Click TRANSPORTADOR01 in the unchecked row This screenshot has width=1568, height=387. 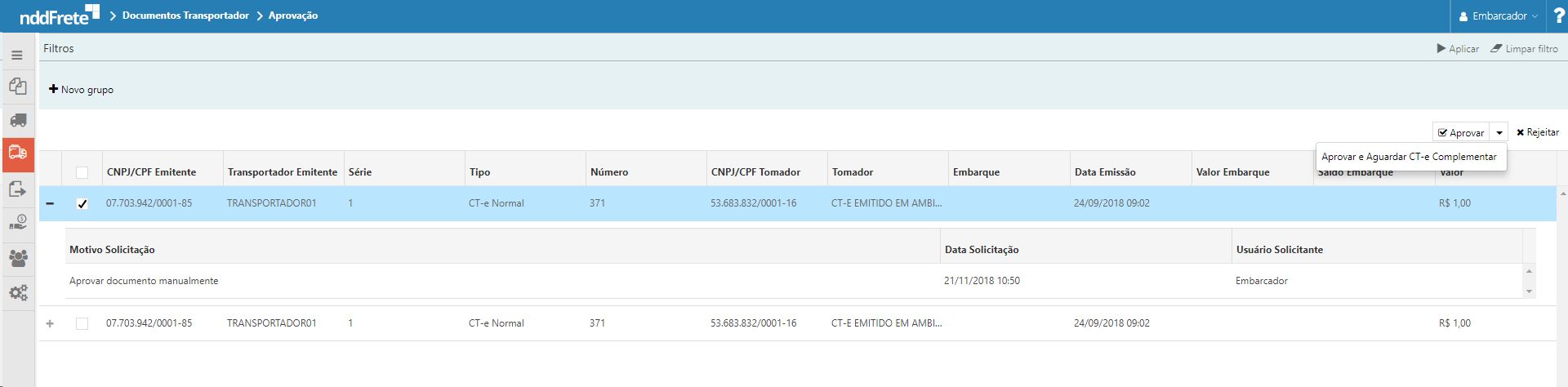click(272, 323)
